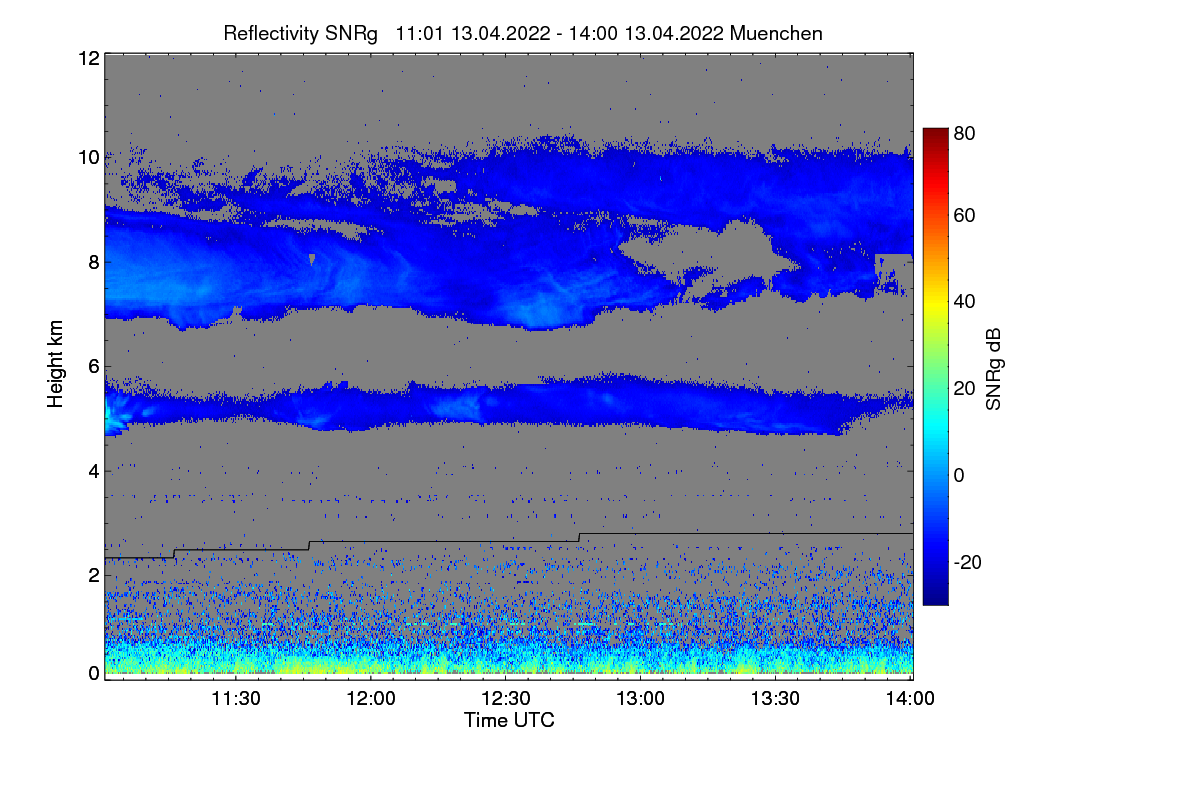Click the colorbar '40' value label
Screen dimensions: 1200x800
tap(965, 301)
